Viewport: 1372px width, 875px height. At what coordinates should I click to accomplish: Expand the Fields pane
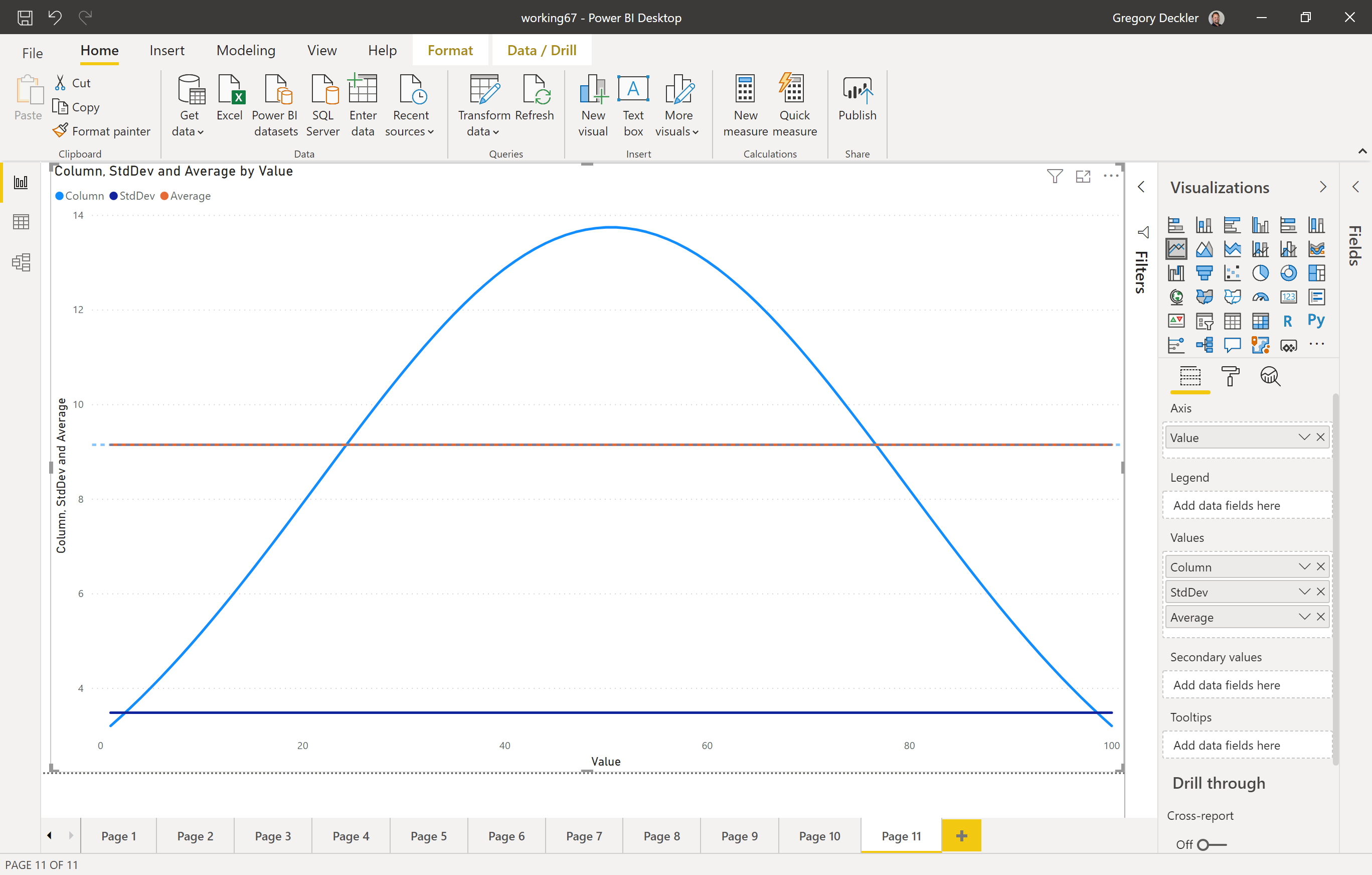point(1355,187)
